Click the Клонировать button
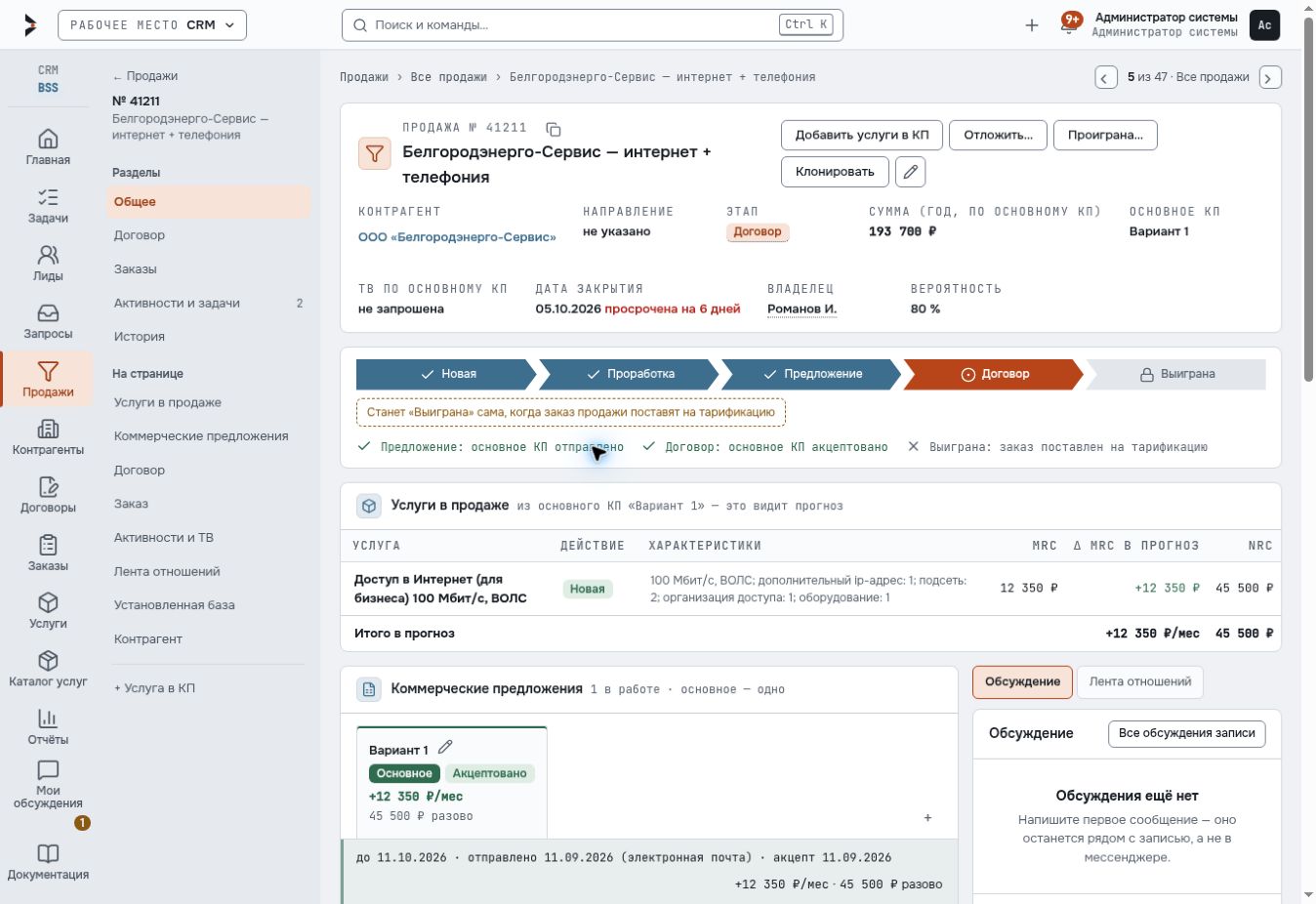The image size is (1316, 904). (x=835, y=172)
